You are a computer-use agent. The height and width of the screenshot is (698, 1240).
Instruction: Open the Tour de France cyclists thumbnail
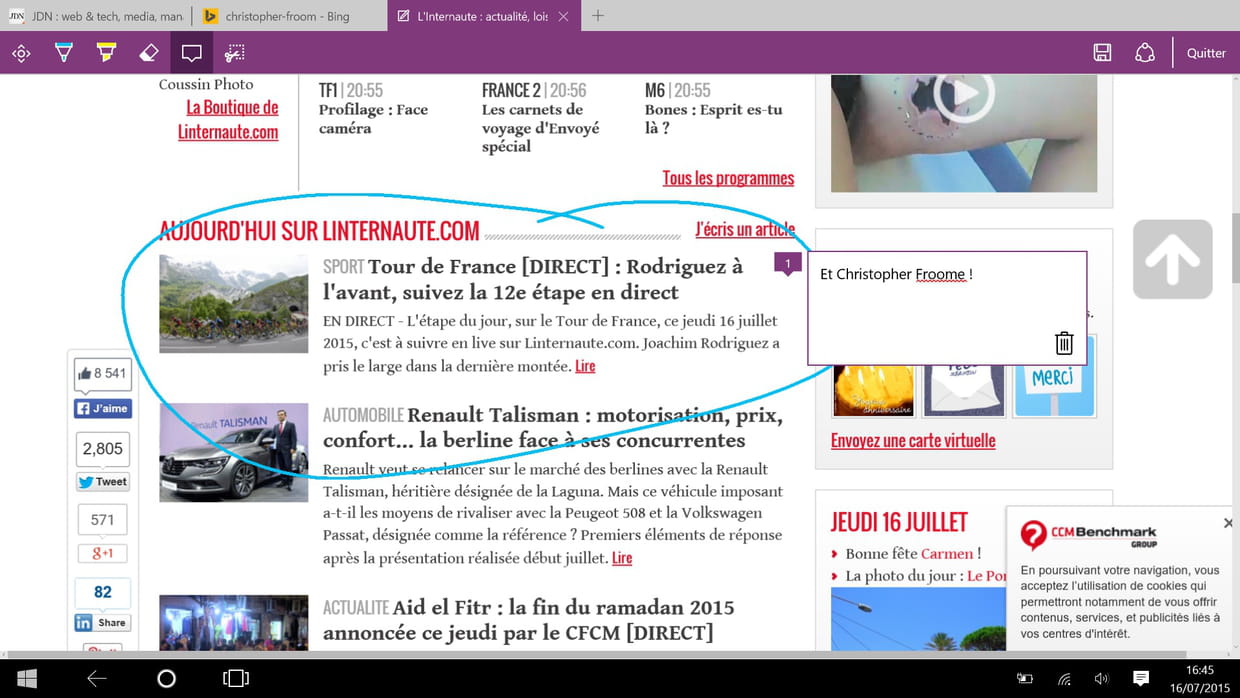tap(234, 303)
